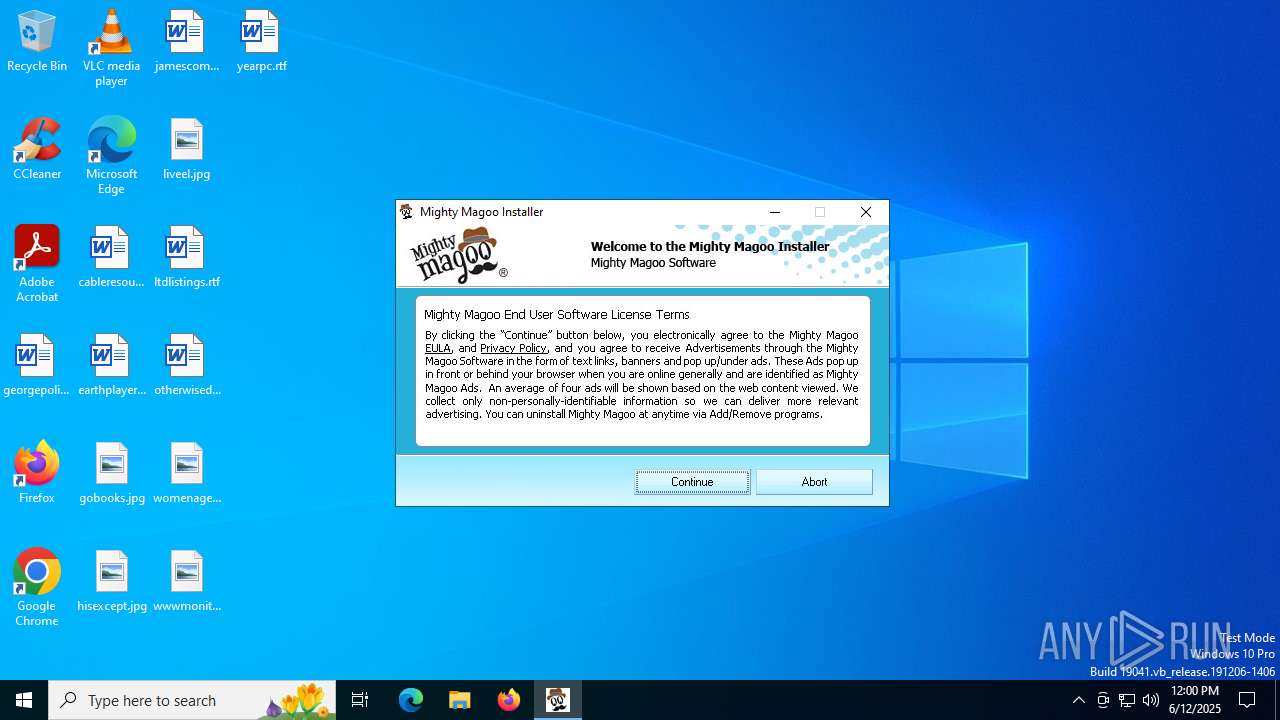Open File Explorer from the taskbar
Viewport: 1280px width, 720px height.
(x=460, y=700)
